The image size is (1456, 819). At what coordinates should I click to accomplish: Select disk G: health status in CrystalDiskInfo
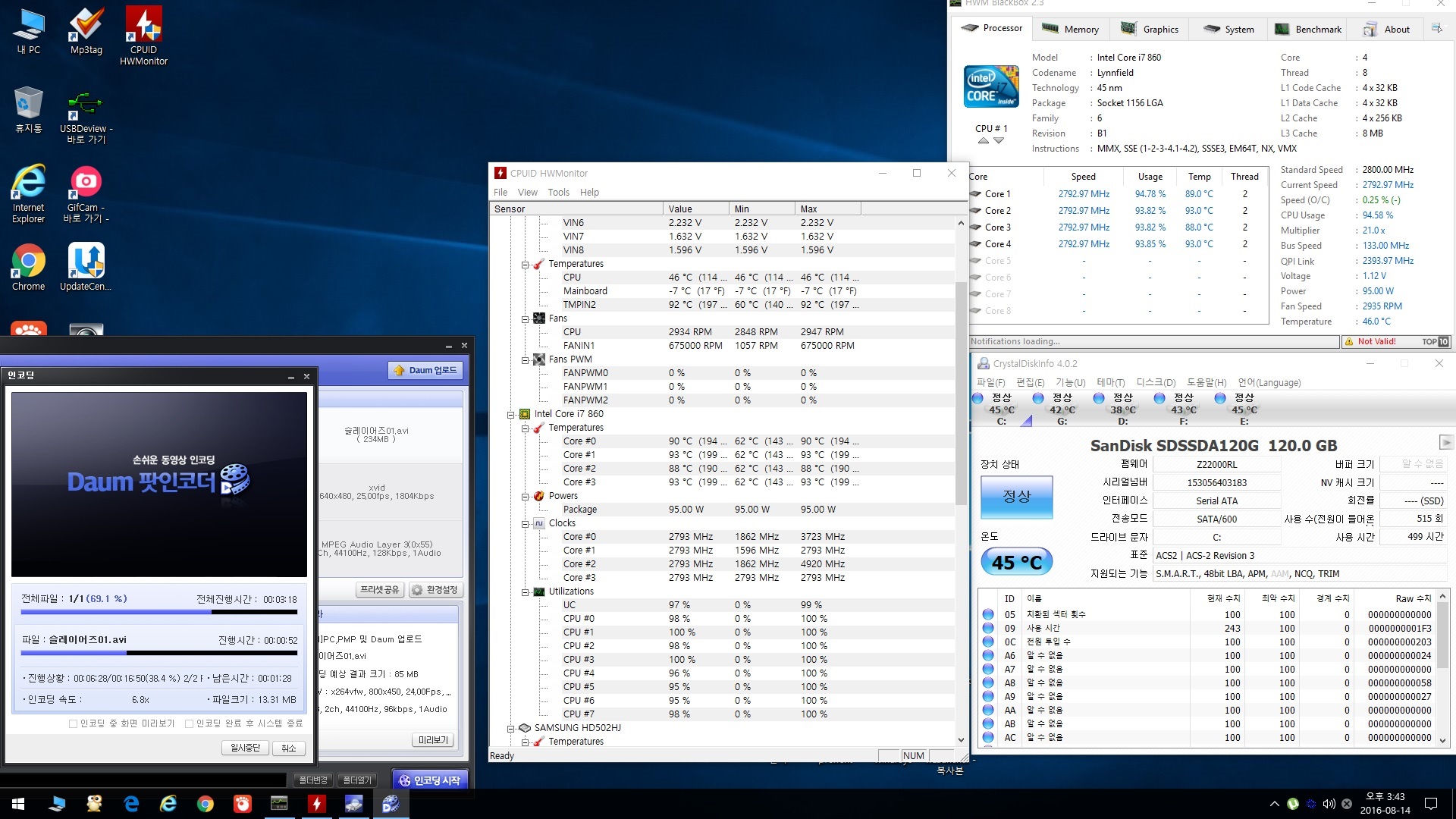1062,409
